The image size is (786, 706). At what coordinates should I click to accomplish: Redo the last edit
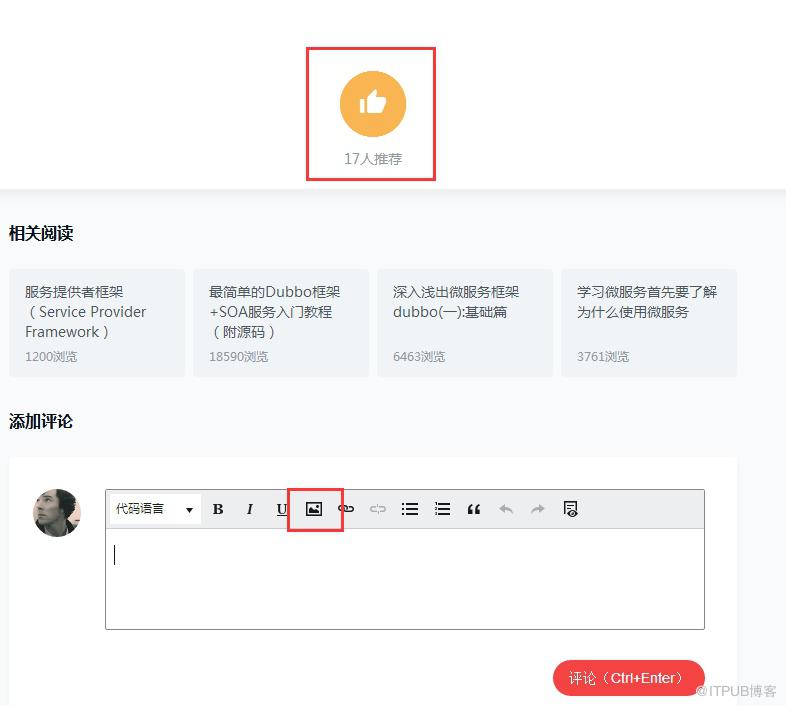pos(538,509)
